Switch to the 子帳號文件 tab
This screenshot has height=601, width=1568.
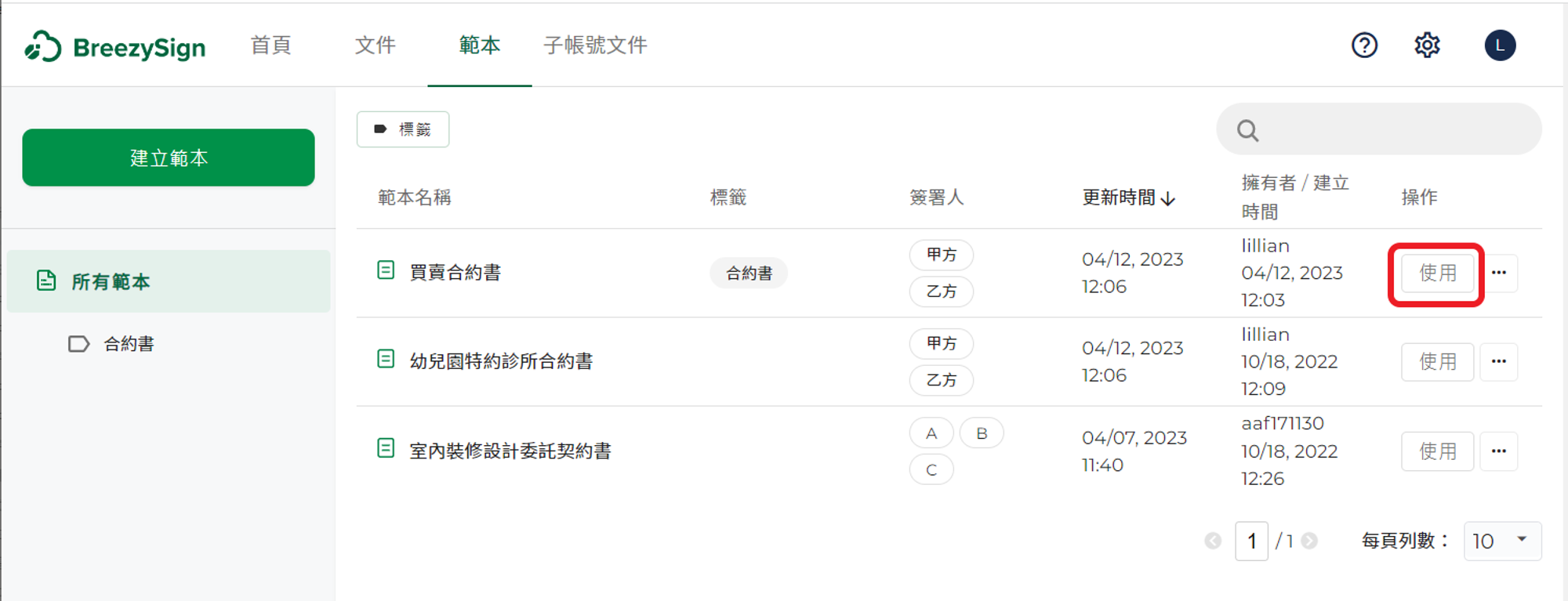pos(595,45)
